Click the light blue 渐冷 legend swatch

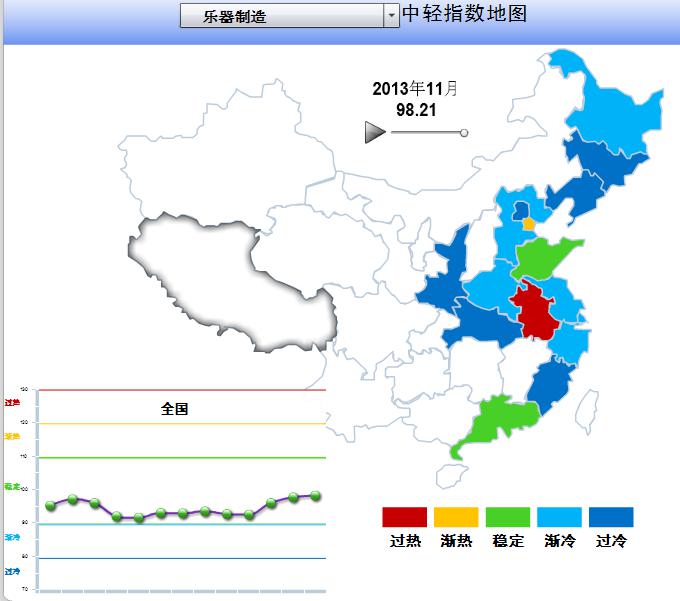(559, 517)
